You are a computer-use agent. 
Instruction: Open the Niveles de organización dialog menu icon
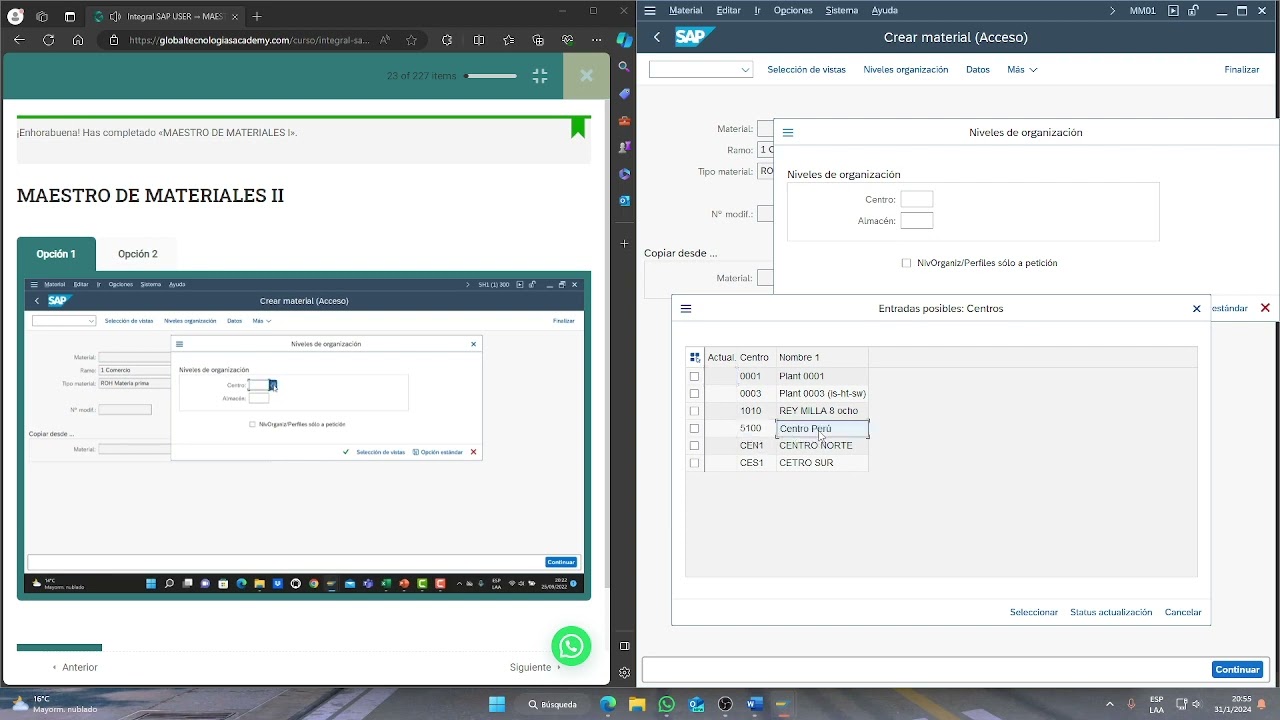pos(788,132)
